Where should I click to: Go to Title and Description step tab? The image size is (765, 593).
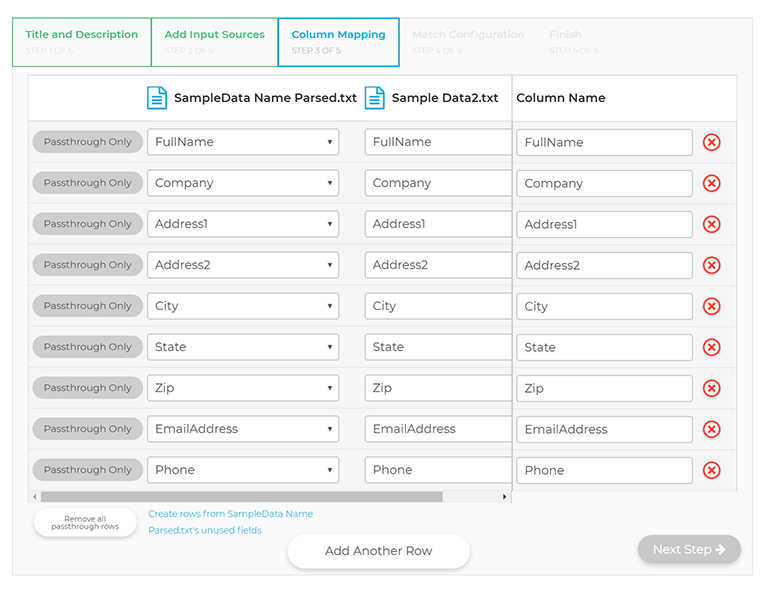click(x=82, y=42)
